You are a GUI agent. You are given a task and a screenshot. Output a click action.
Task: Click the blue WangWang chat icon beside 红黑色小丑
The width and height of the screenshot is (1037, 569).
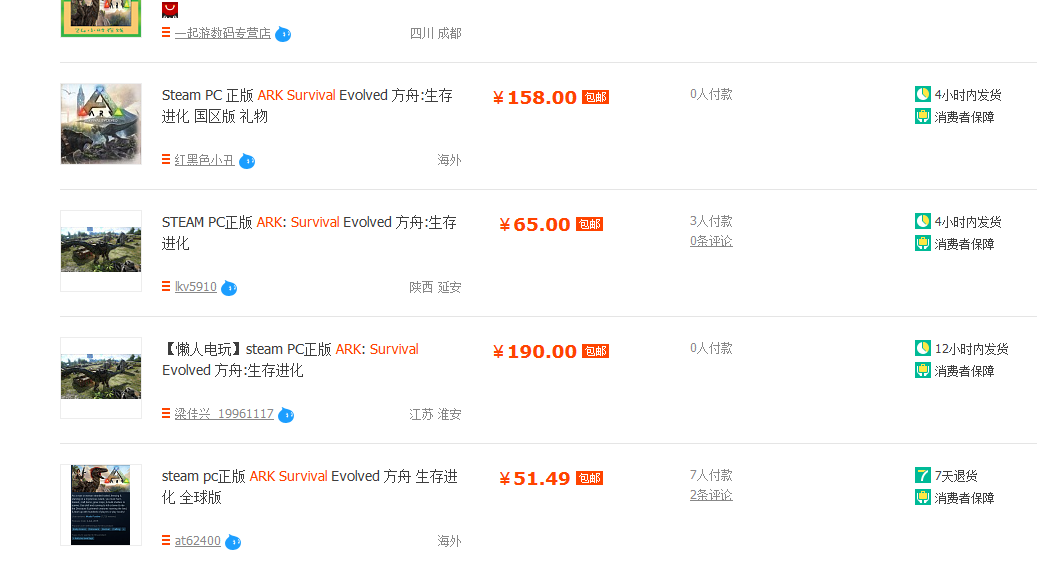coord(247,161)
